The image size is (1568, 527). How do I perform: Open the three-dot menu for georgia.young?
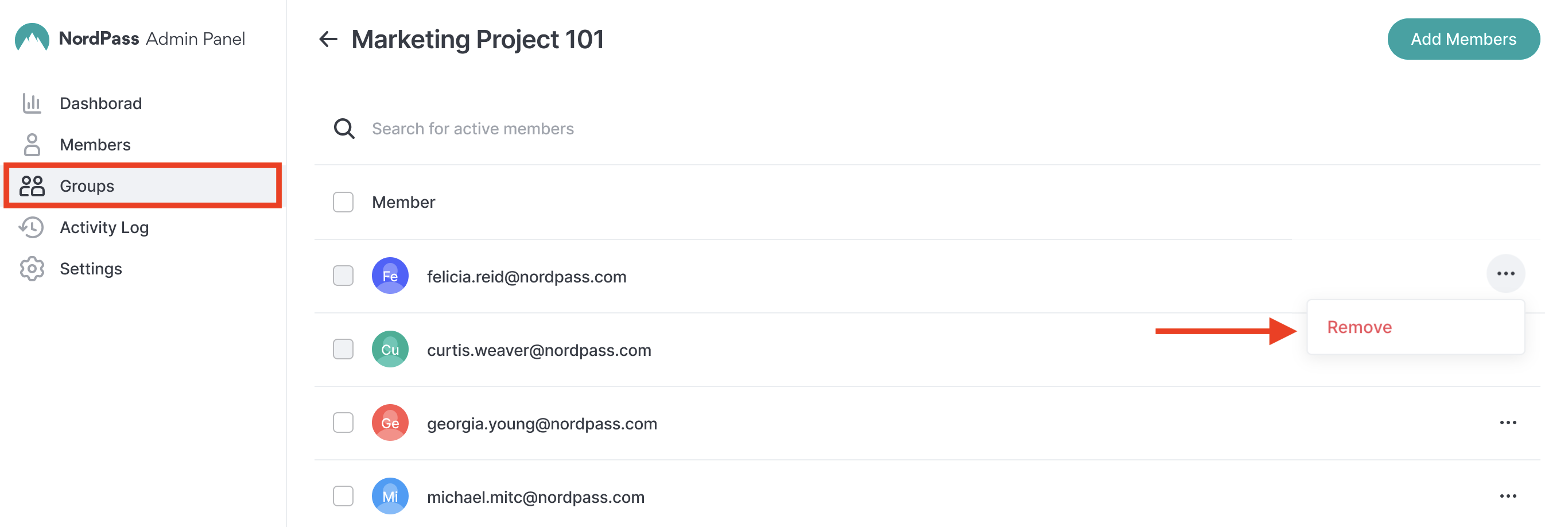(1508, 423)
